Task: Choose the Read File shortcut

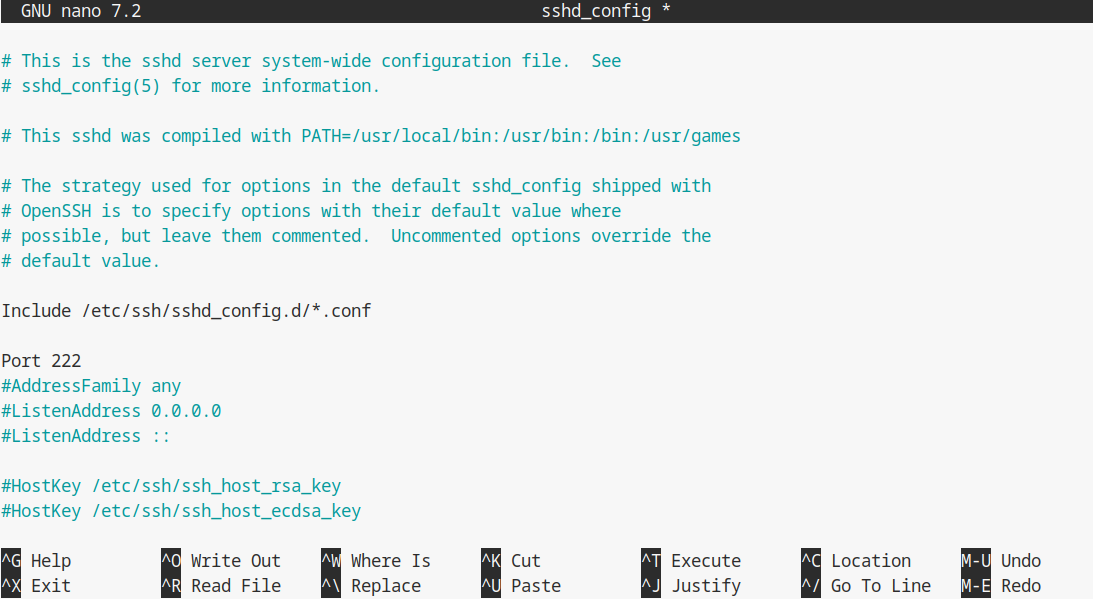Action: (235, 586)
